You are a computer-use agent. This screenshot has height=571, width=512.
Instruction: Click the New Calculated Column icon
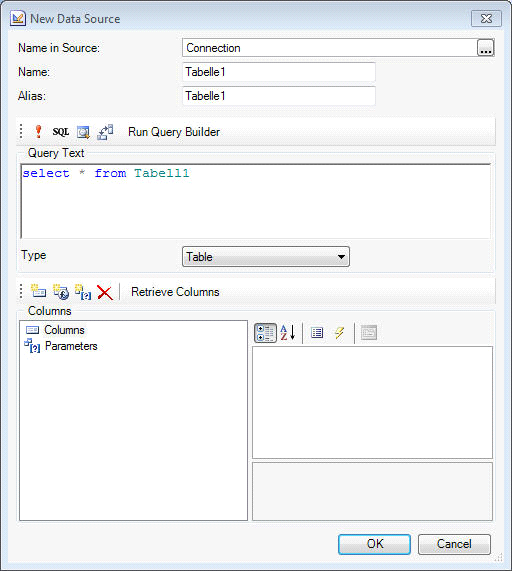(x=61, y=292)
